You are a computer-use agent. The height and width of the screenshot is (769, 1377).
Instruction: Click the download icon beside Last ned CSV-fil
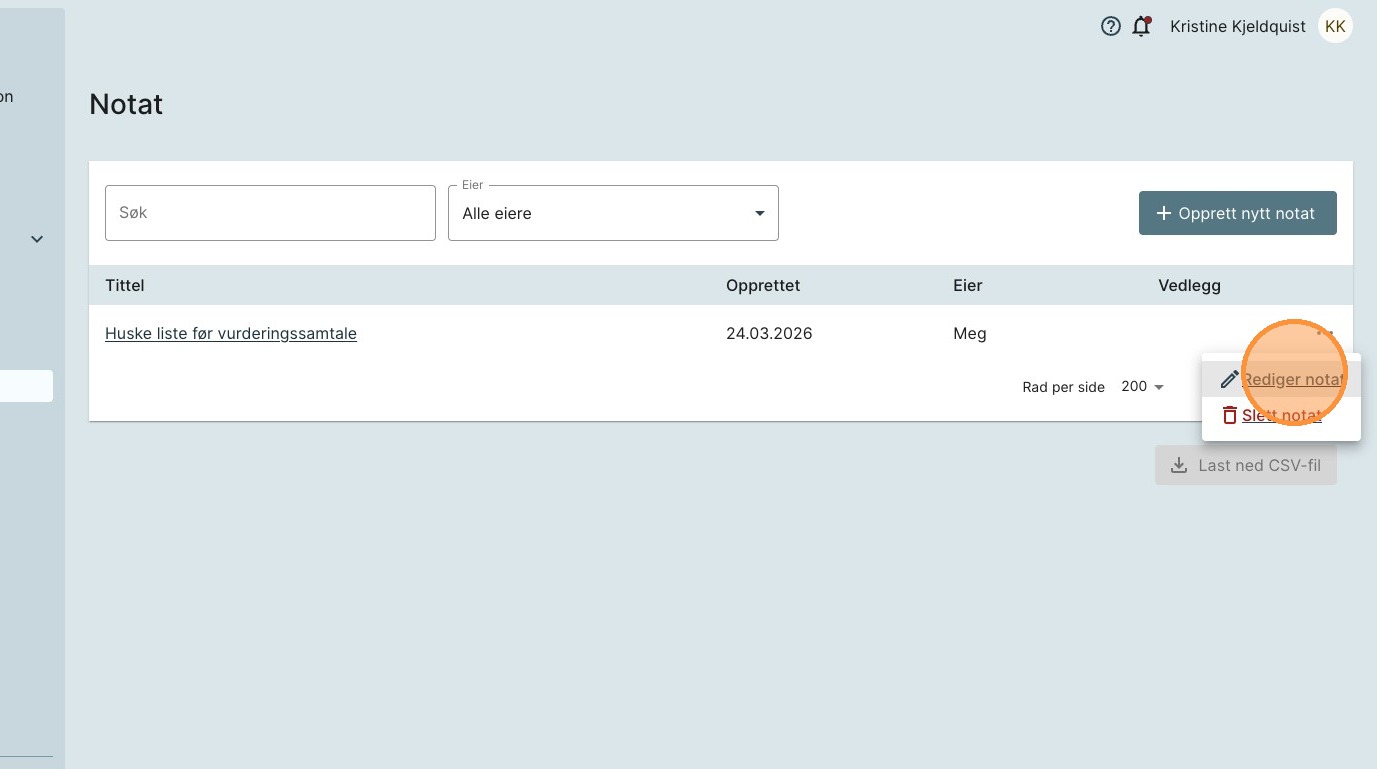coord(1180,466)
